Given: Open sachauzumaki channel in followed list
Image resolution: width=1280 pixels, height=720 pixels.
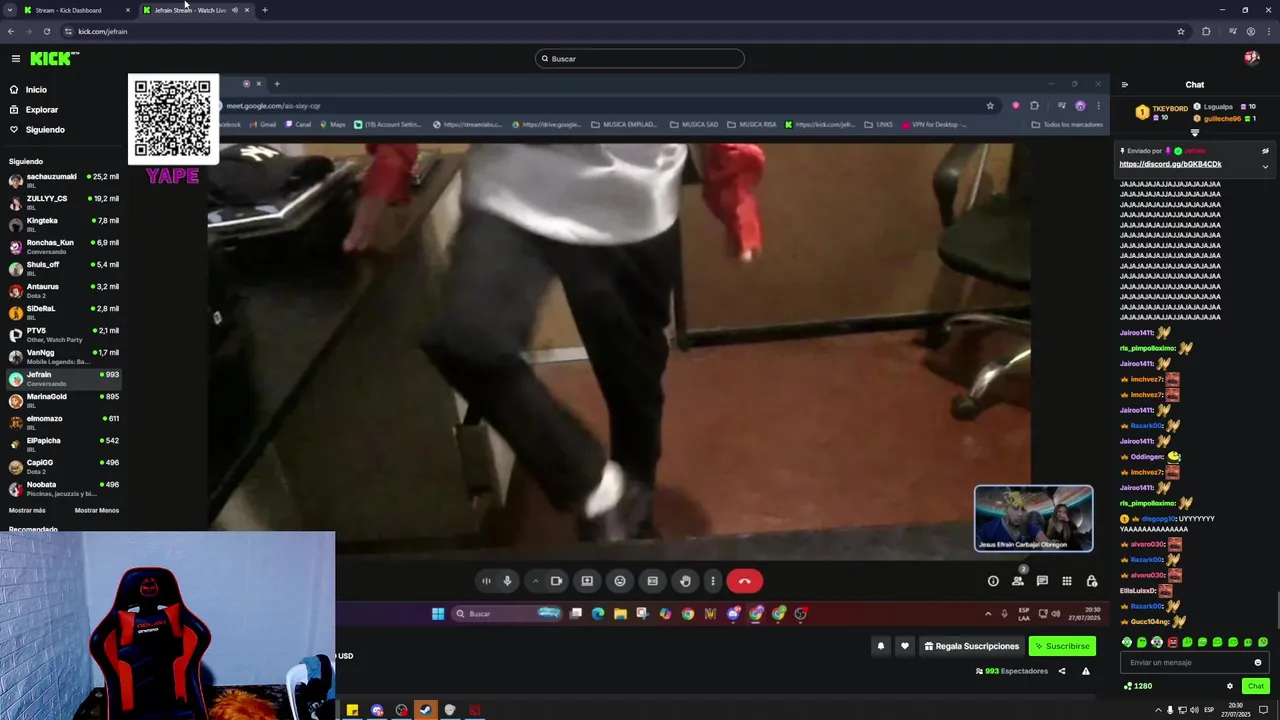Looking at the screenshot, I should click(x=64, y=179).
